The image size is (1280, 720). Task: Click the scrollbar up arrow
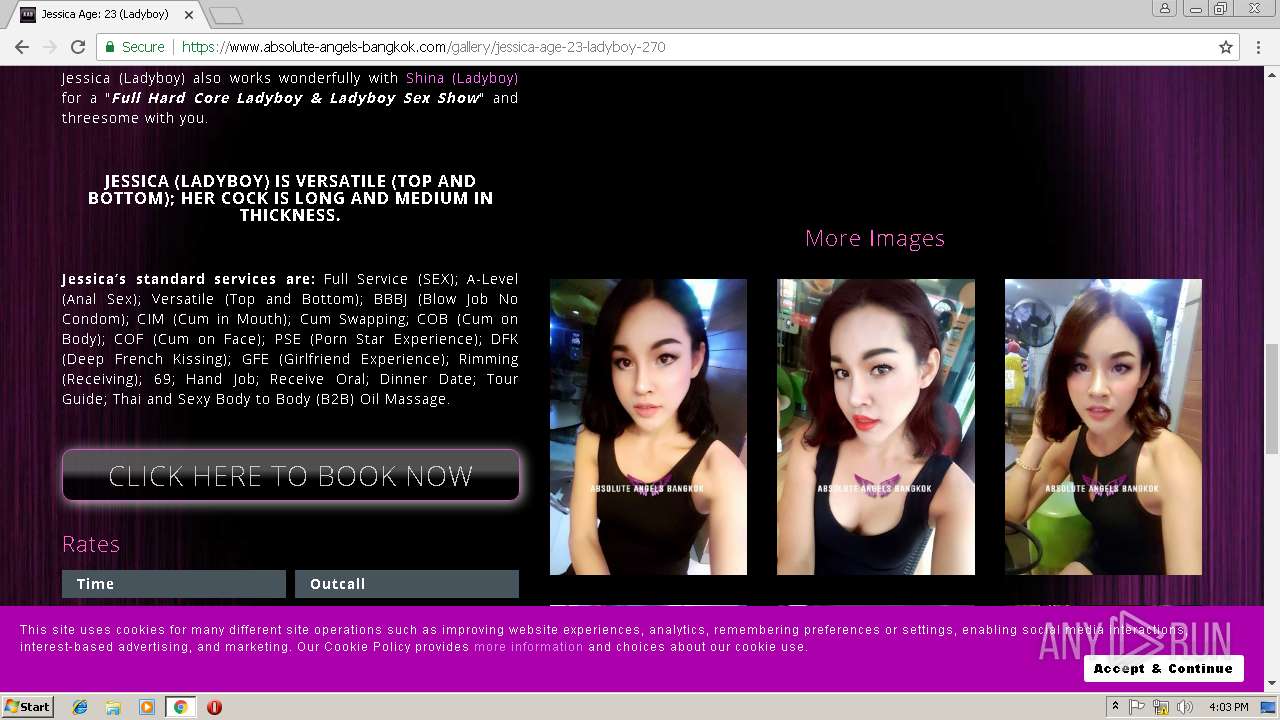point(1271,74)
